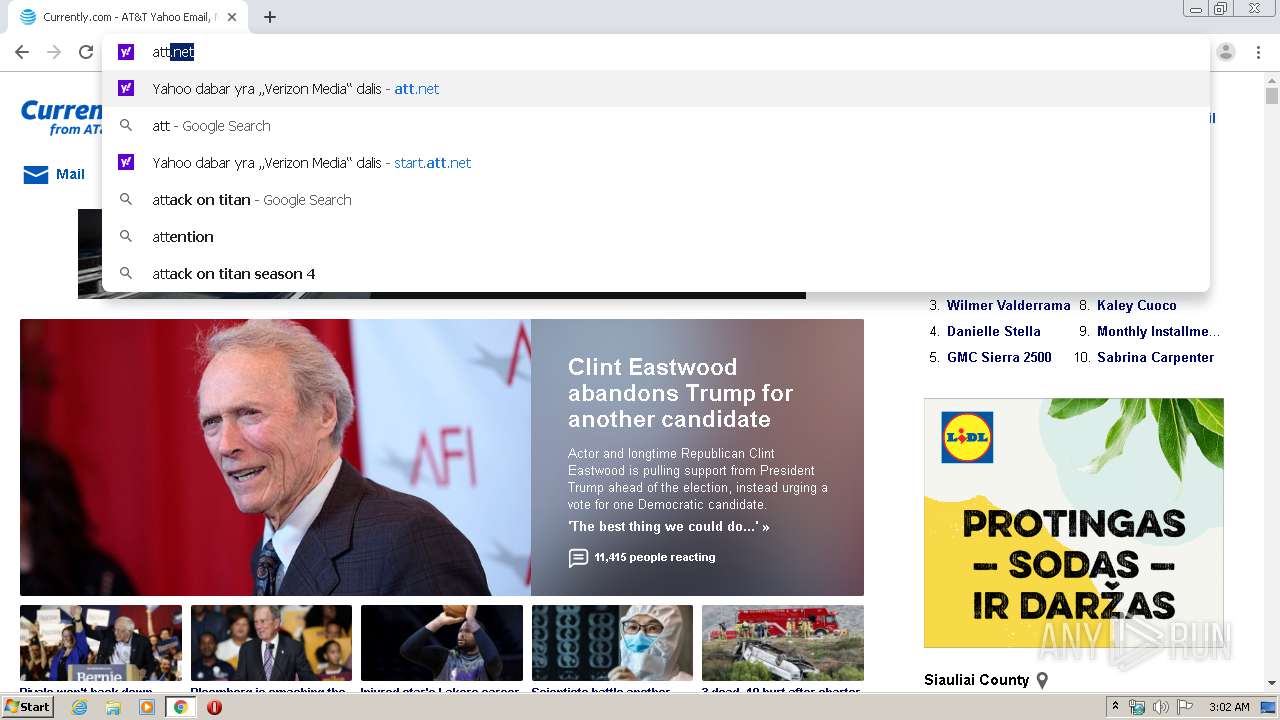Viewport: 1280px width, 720px height.
Task: Click Yahoo icon beside start.att.net suggestion
Action: coord(126,162)
